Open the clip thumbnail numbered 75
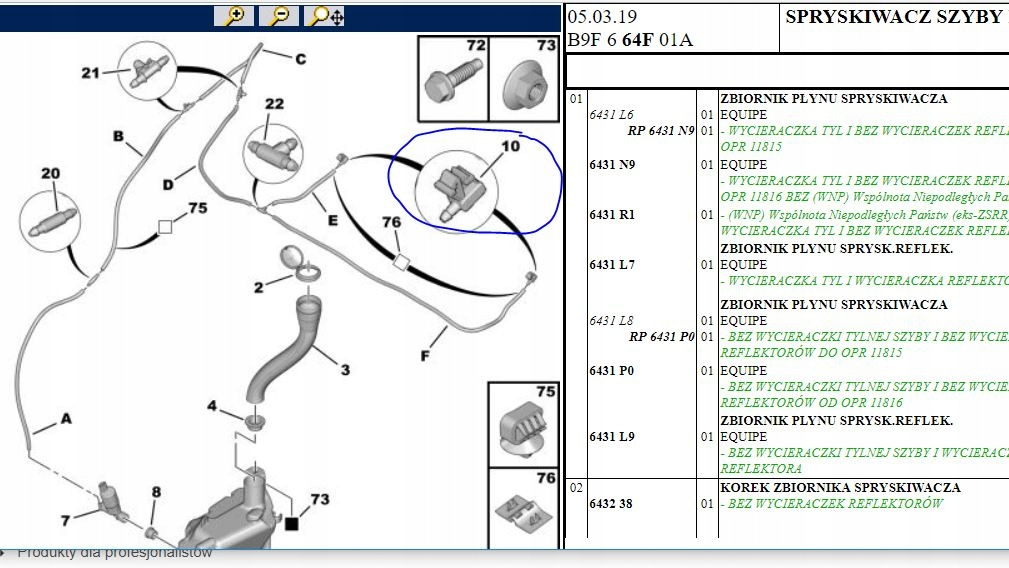Screen dimensions: 1009x568 [x=523, y=425]
